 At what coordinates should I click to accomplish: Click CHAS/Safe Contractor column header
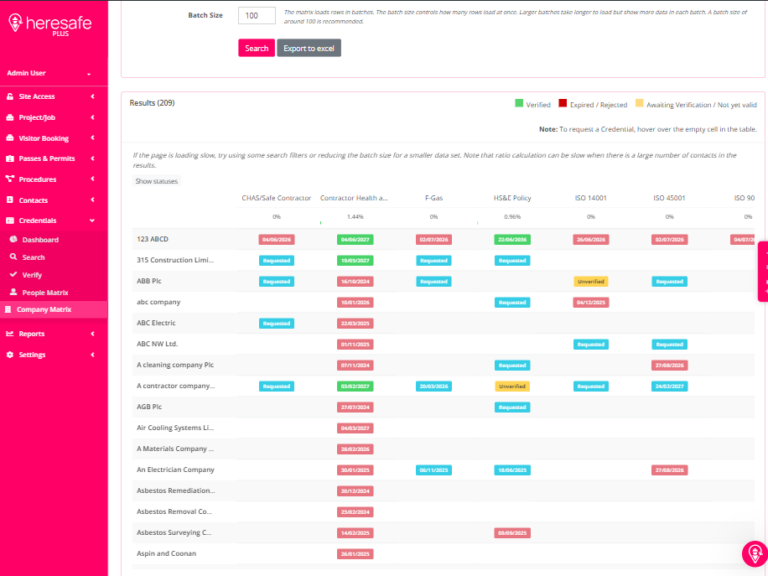tap(276, 198)
